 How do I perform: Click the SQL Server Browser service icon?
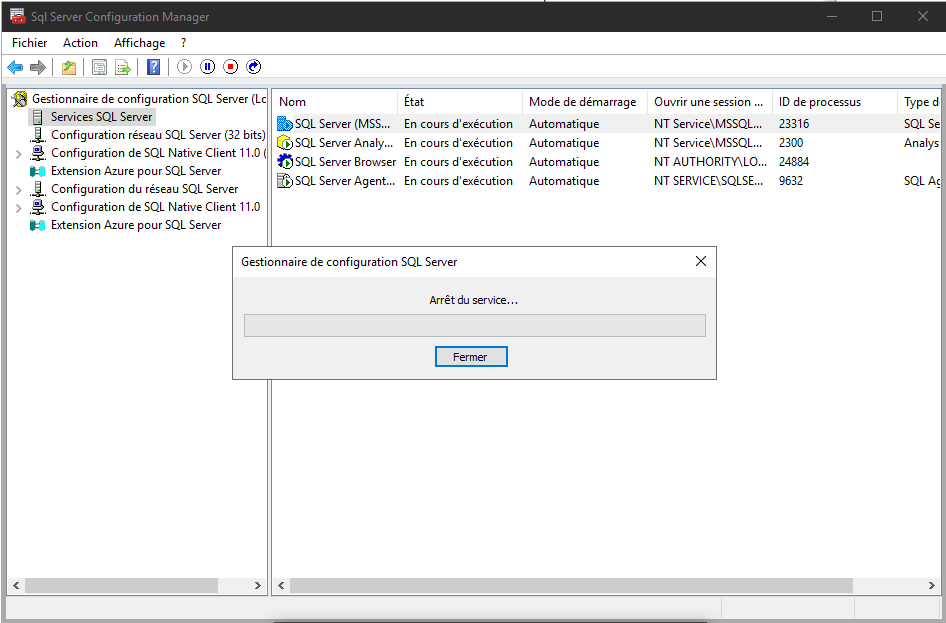(x=285, y=162)
